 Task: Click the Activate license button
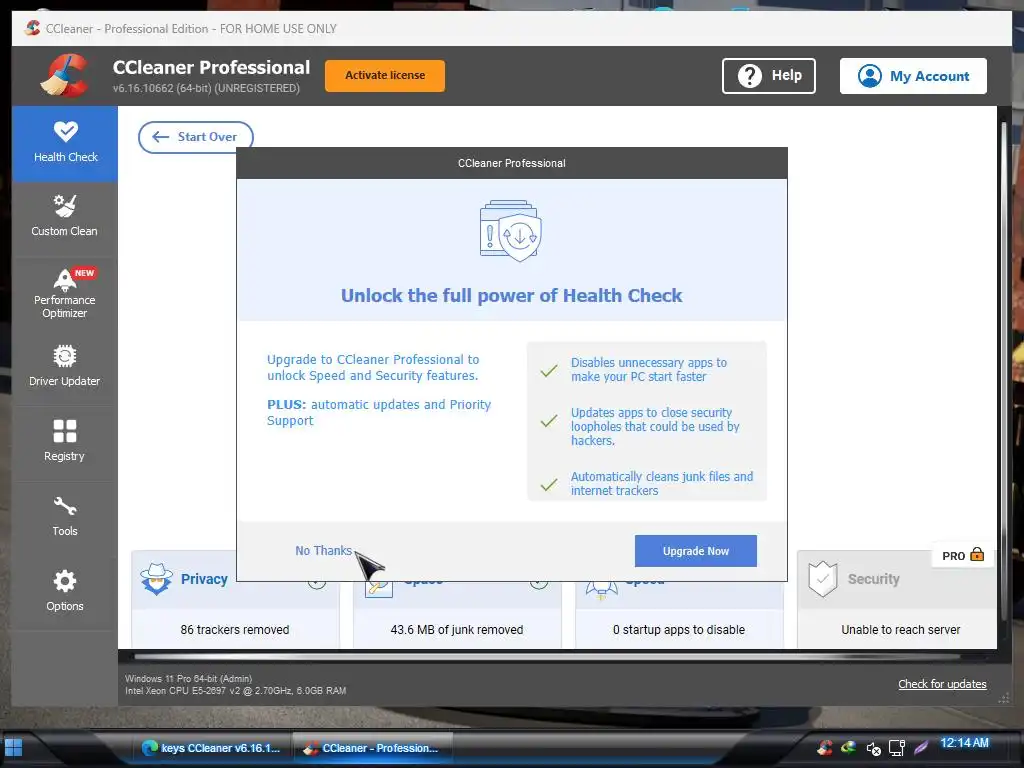[x=385, y=76]
